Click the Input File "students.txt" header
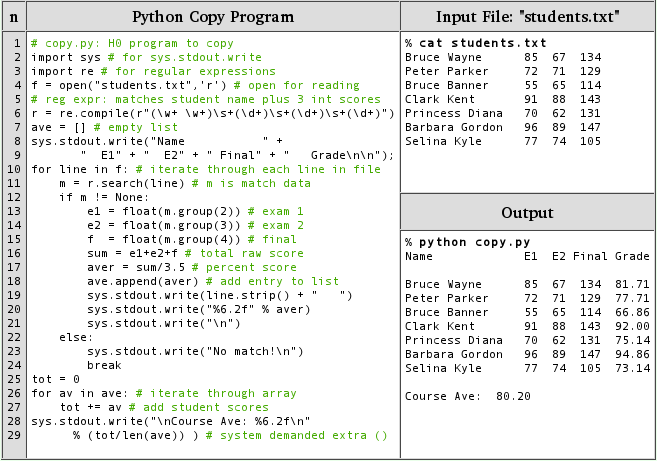The image size is (657, 461). tap(527, 17)
